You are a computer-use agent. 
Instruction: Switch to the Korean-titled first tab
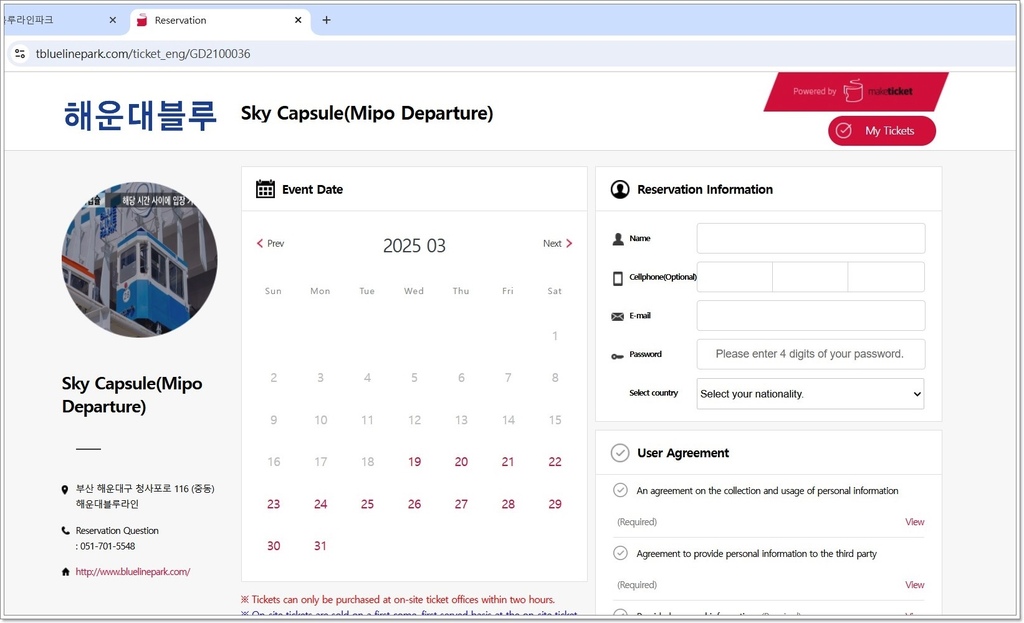click(62, 20)
